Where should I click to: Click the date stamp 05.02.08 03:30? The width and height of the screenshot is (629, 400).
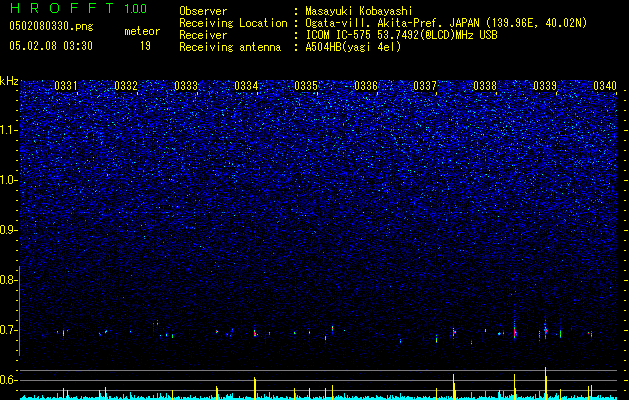[x=51, y=46]
